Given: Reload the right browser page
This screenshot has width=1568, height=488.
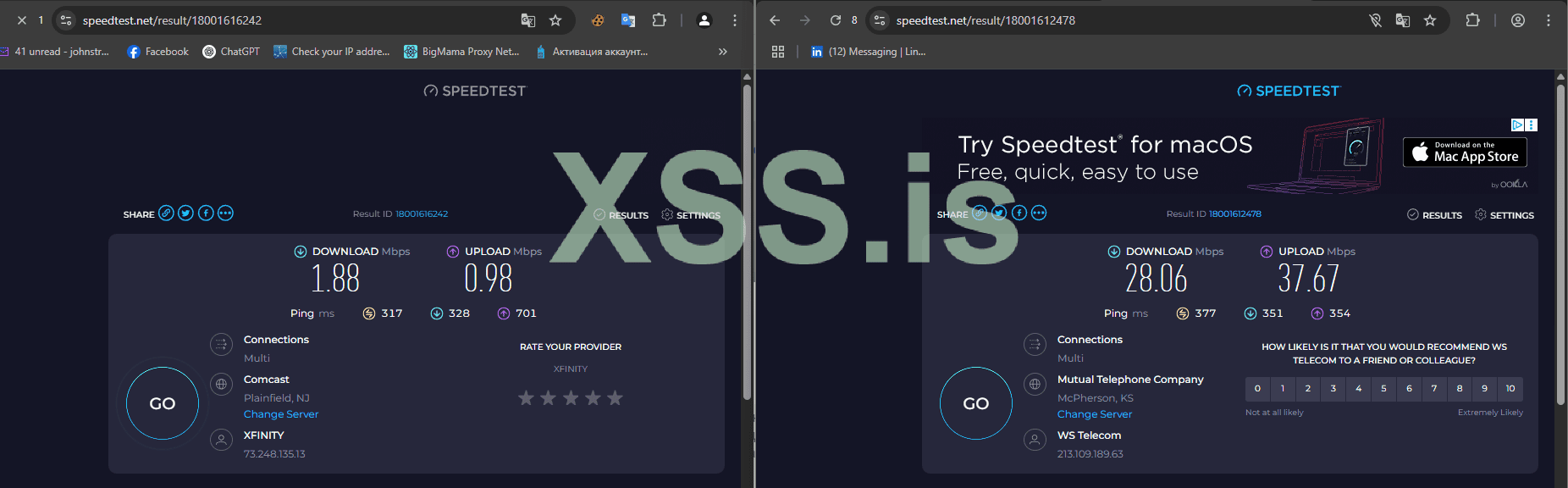Looking at the screenshot, I should click(x=836, y=20).
